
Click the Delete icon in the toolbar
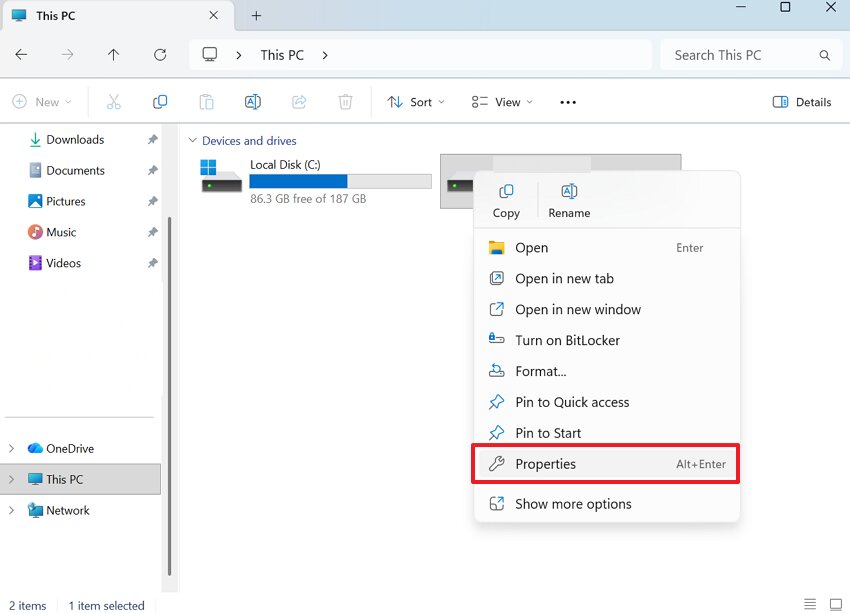click(x=345, y=101)
